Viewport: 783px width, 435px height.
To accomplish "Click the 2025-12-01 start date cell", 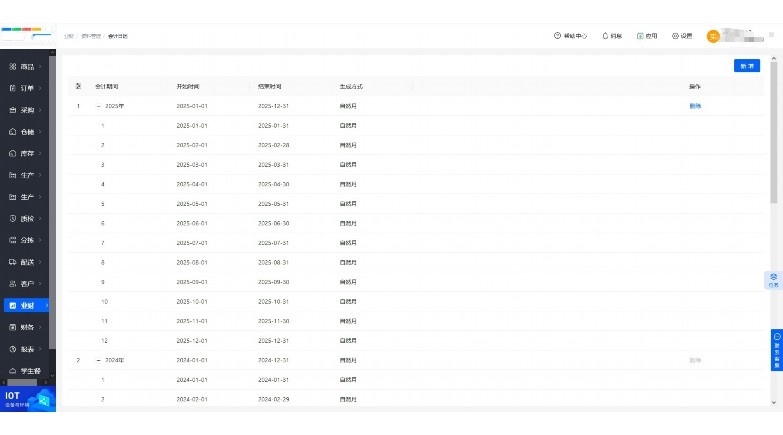I will coord(192,341).
